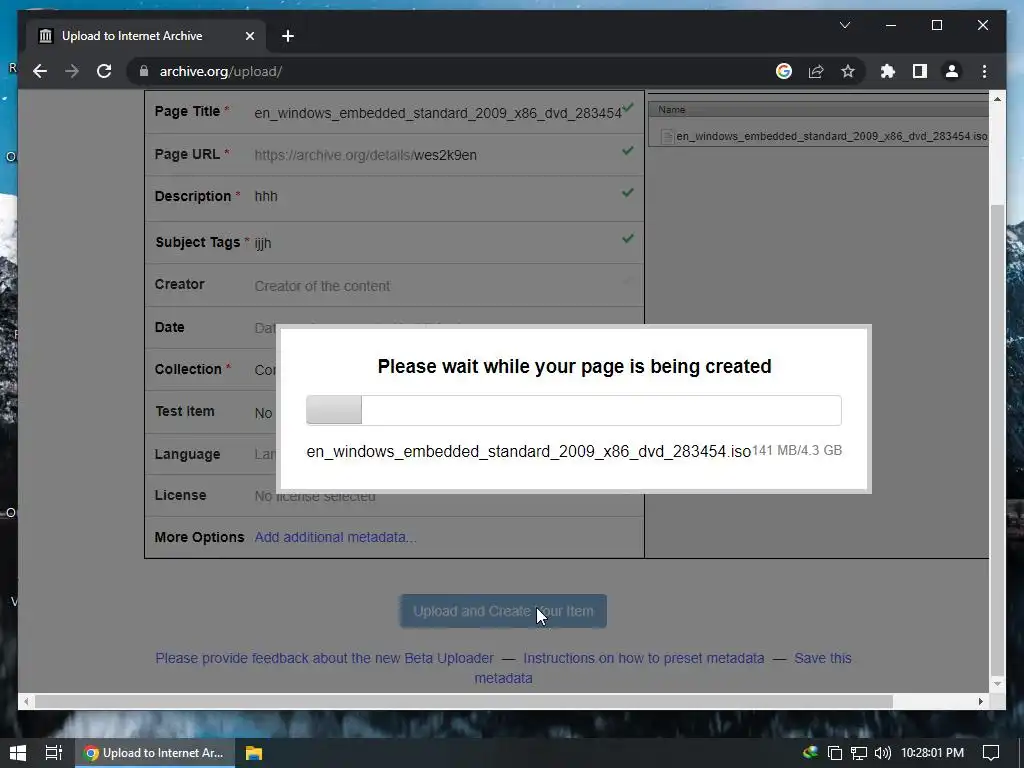This screenshot has height=768, width=1024.
Task: Click the 141 MB/4.3 GB upload size text
Action: (x=797, y=451)
